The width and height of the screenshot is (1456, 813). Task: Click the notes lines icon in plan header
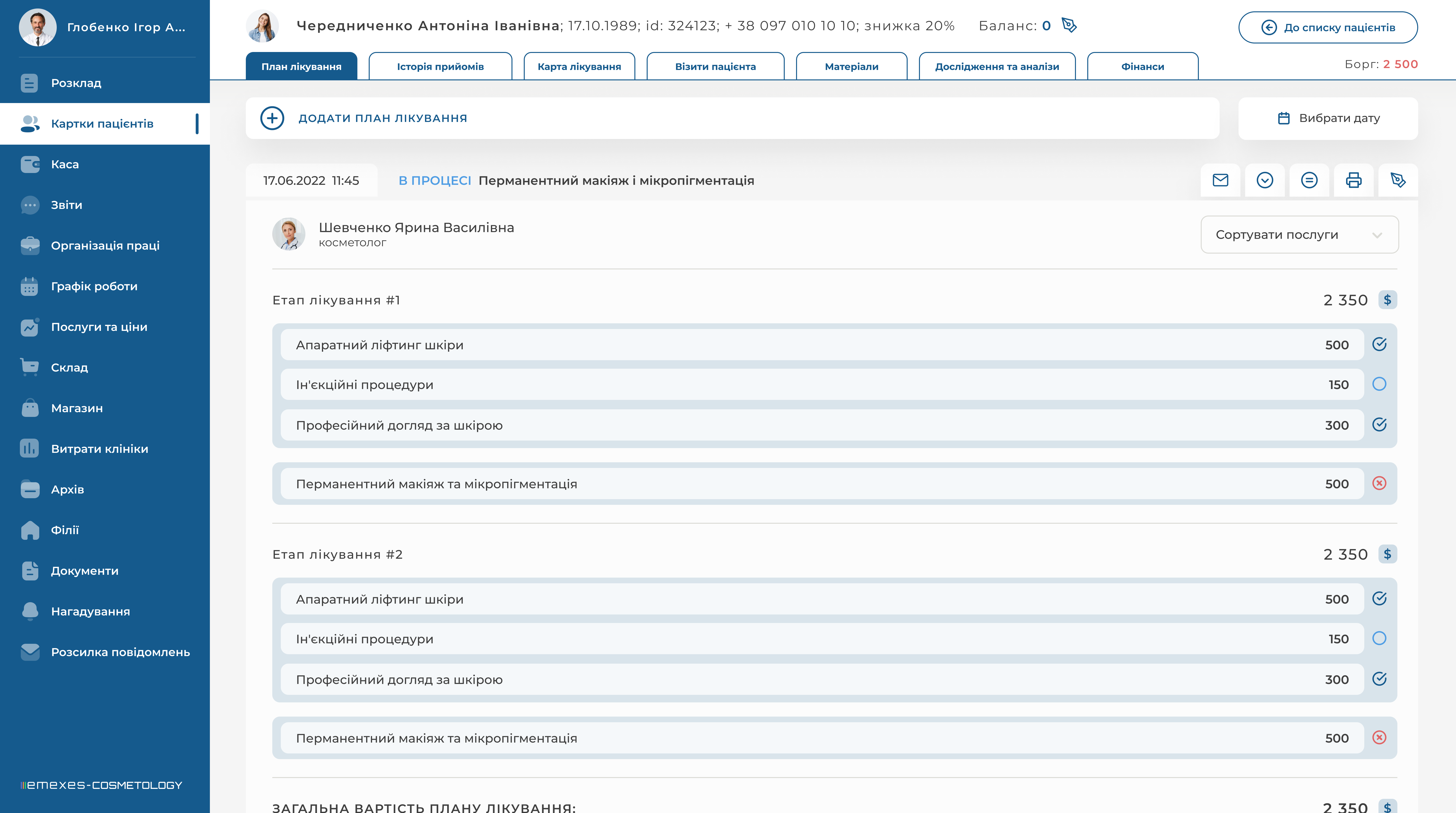[1309, 180]
